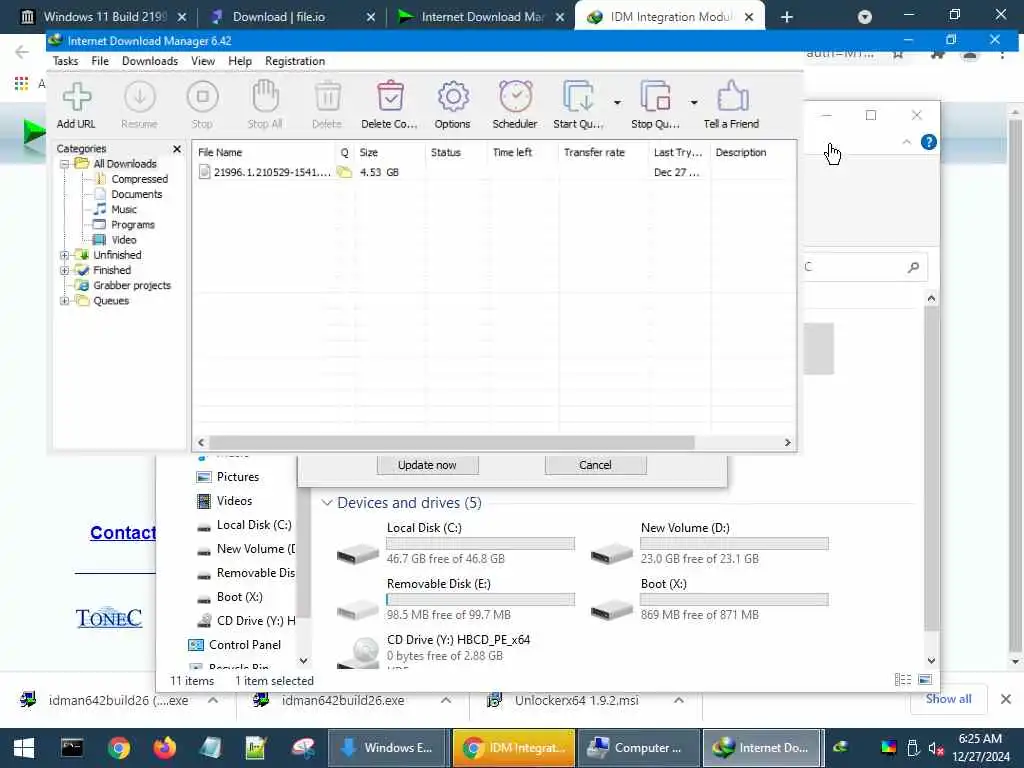1024x768 pixels.
Task: Open the Help menu
Action: click(240, 61)
